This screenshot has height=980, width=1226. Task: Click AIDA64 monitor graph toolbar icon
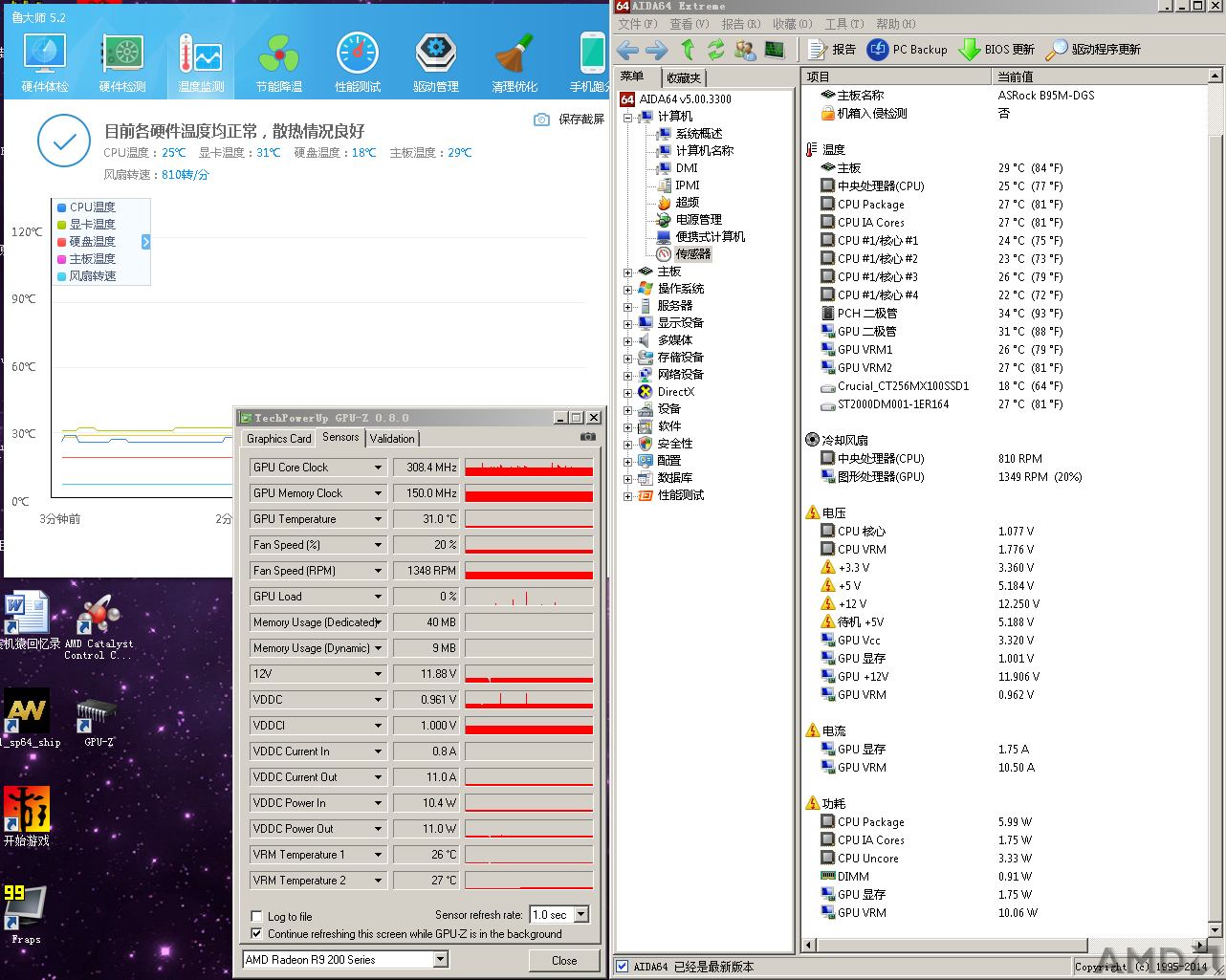click(775, 50)
